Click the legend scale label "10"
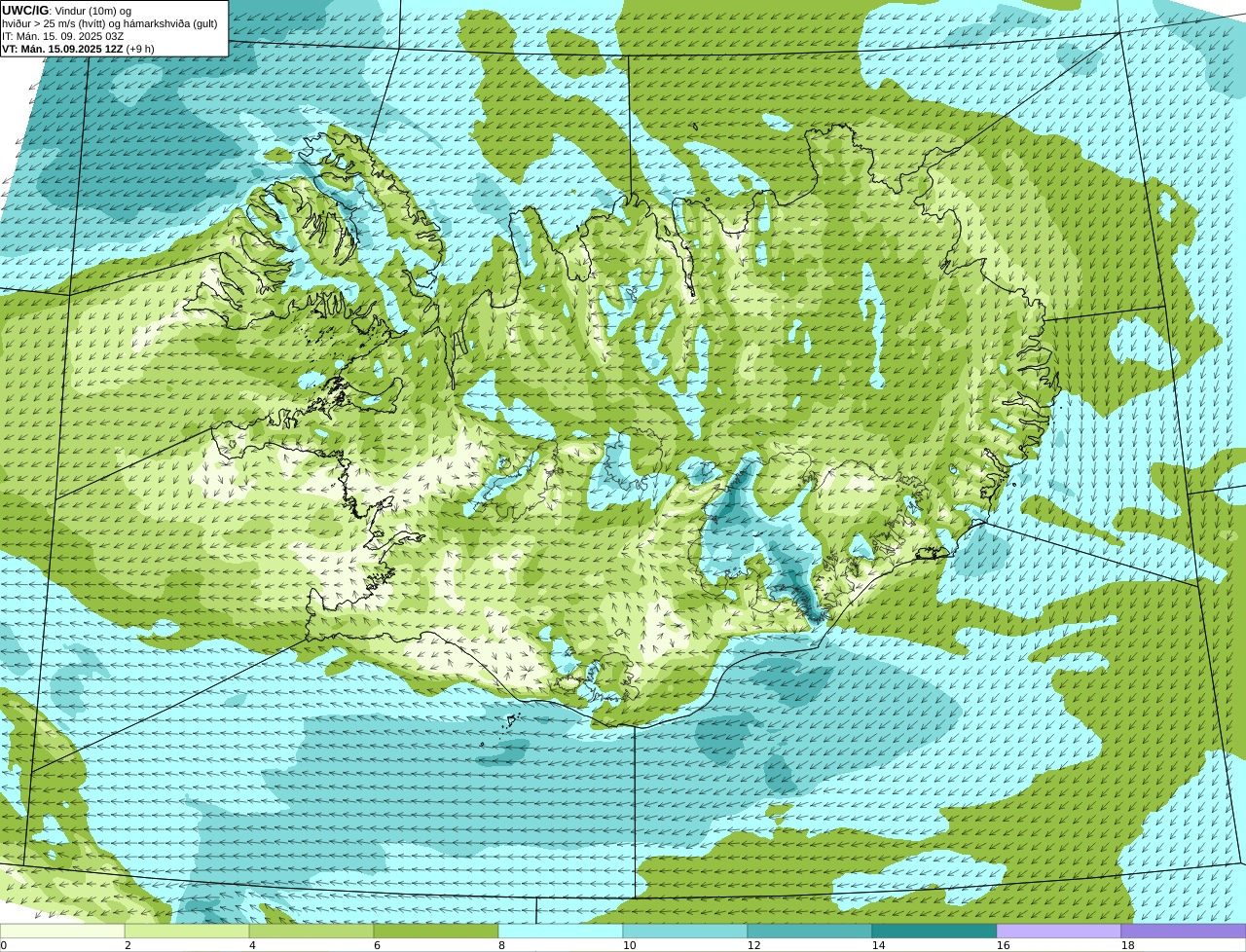This screenshot has width=1246, height=952. (x=629, y=945)
